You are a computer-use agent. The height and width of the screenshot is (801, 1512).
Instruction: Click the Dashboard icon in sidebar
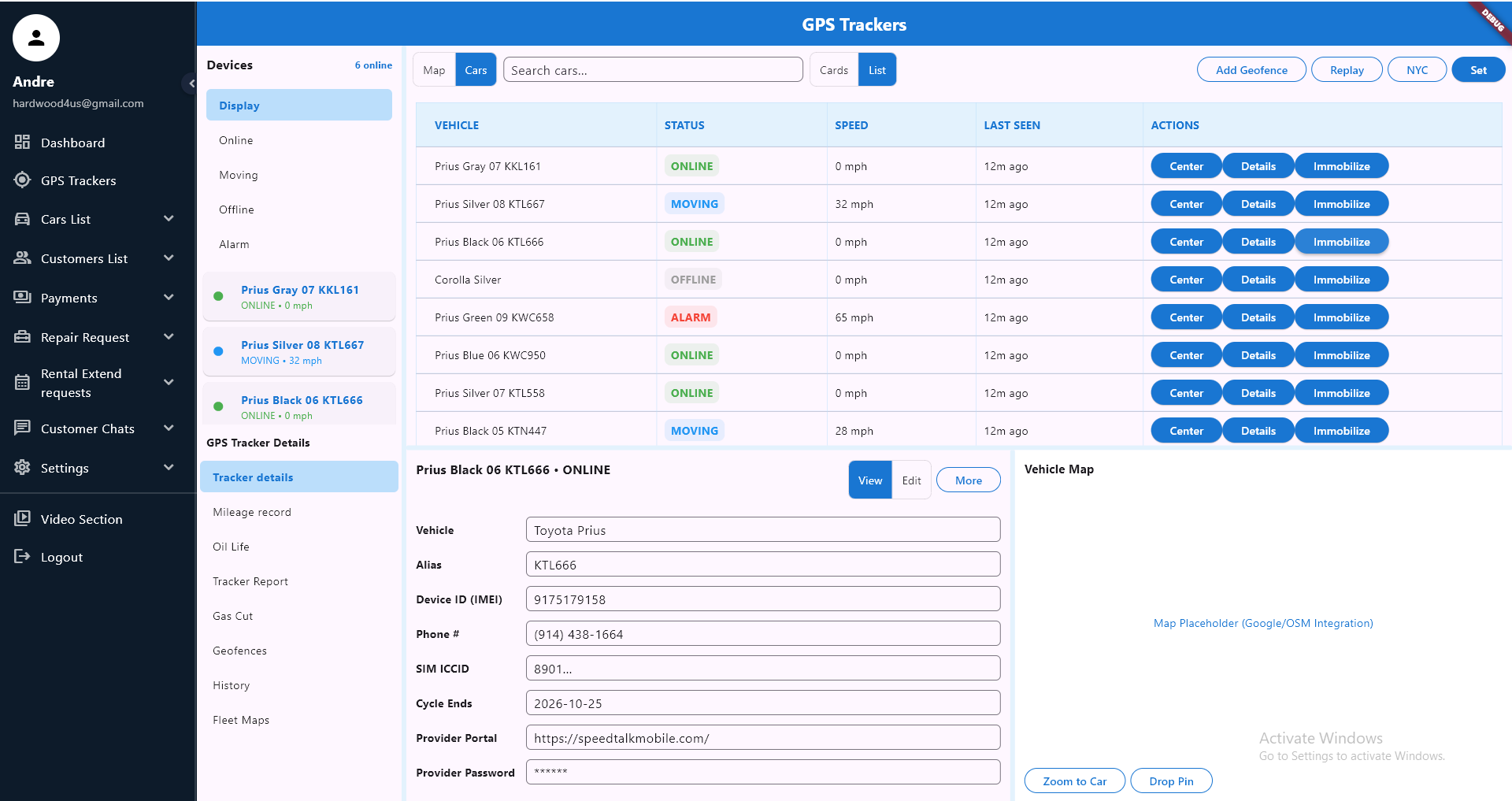click(x=22, y=143)
